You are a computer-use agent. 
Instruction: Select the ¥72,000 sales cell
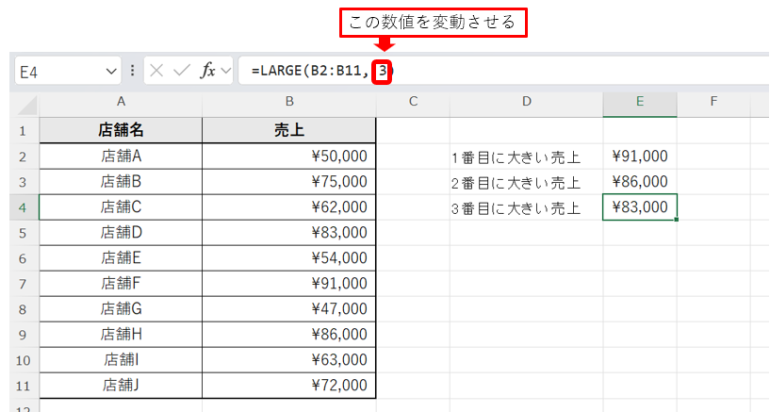tap(289, 386)
